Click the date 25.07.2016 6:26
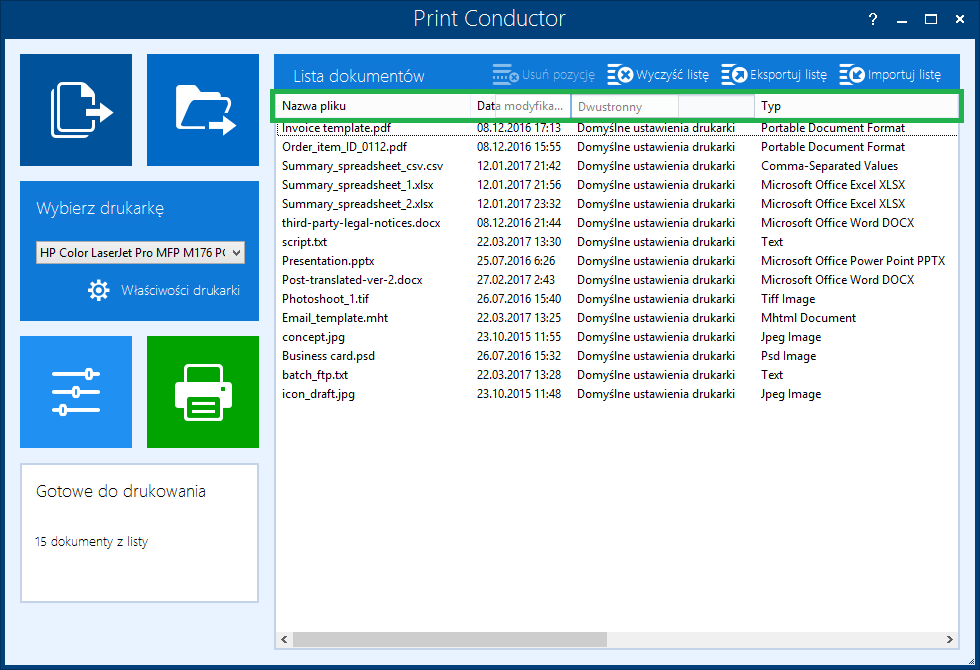Image resolution: width=980 pixels, height=670 pixels. (x=516, y=261)
